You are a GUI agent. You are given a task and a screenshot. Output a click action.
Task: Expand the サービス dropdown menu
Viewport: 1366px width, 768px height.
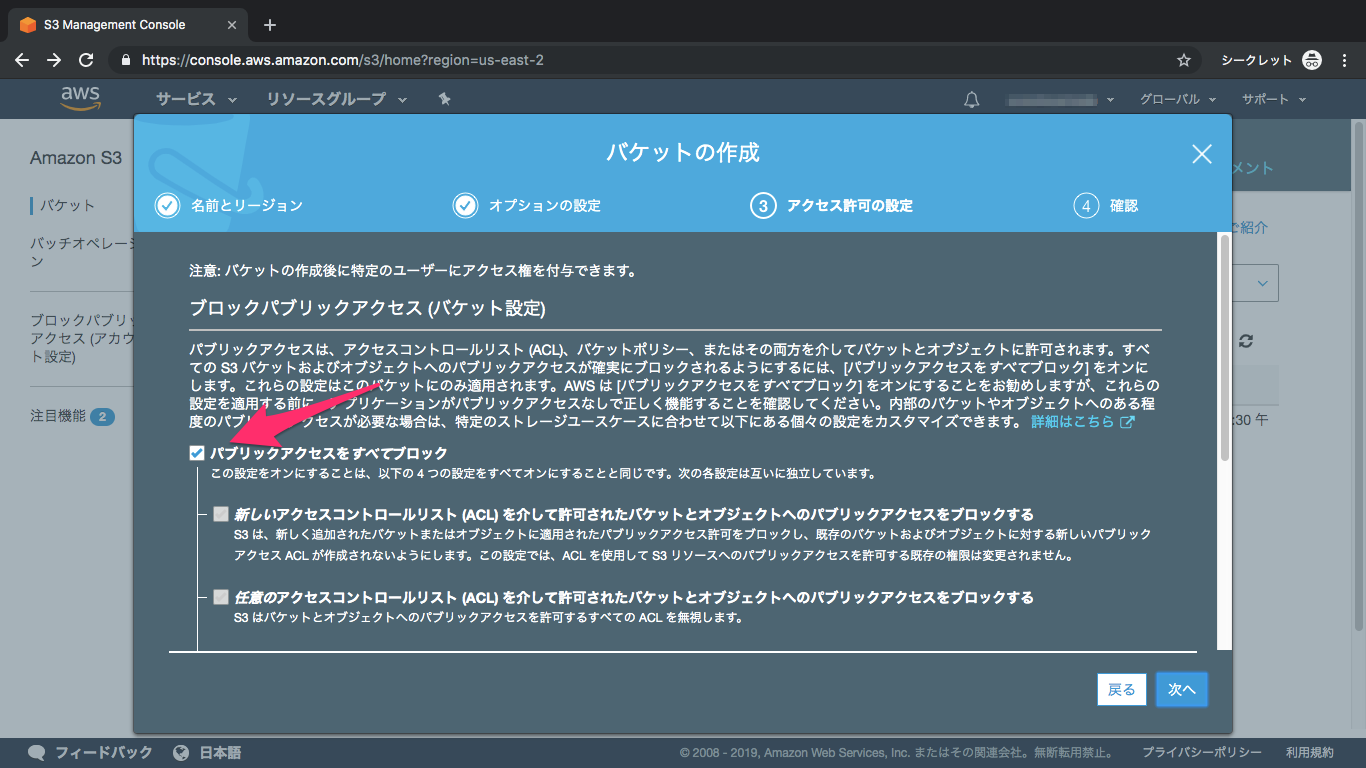point(196,99)
